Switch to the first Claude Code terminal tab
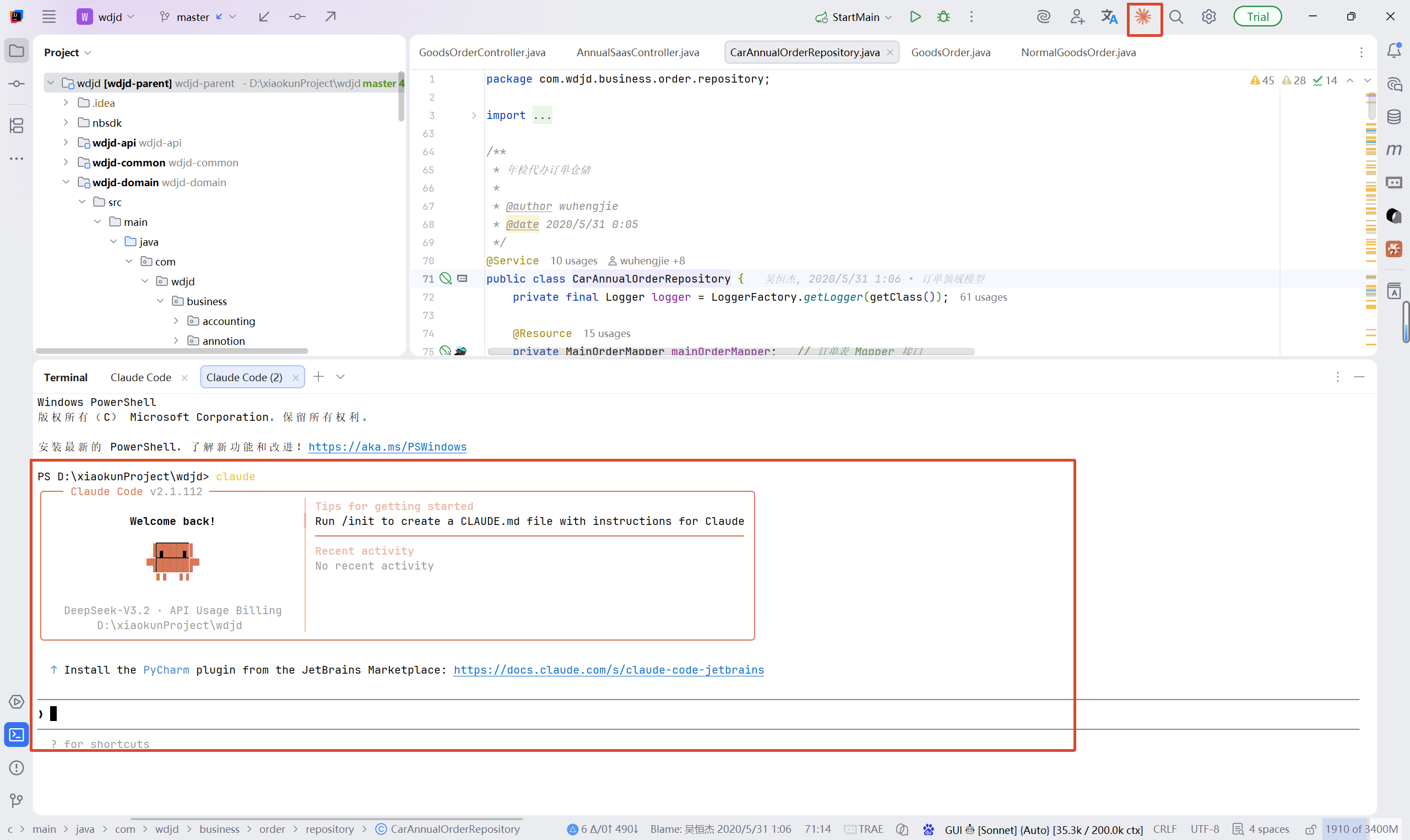The width and height of the screenshot is (1410, 840). coord(140,377)
